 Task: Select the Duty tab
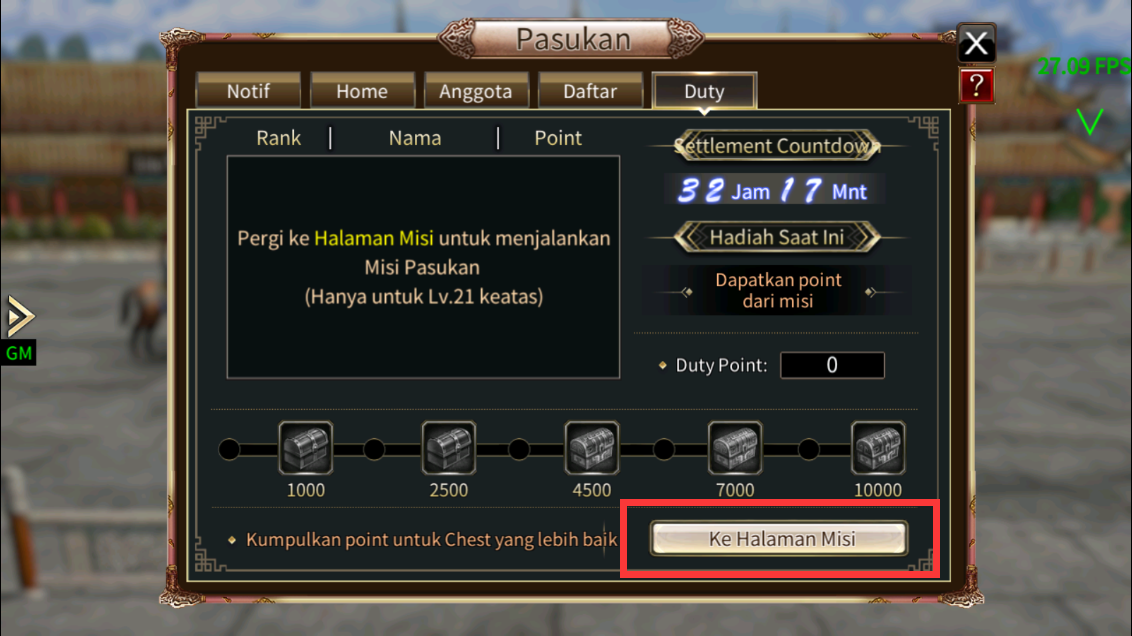pos(704,91)
